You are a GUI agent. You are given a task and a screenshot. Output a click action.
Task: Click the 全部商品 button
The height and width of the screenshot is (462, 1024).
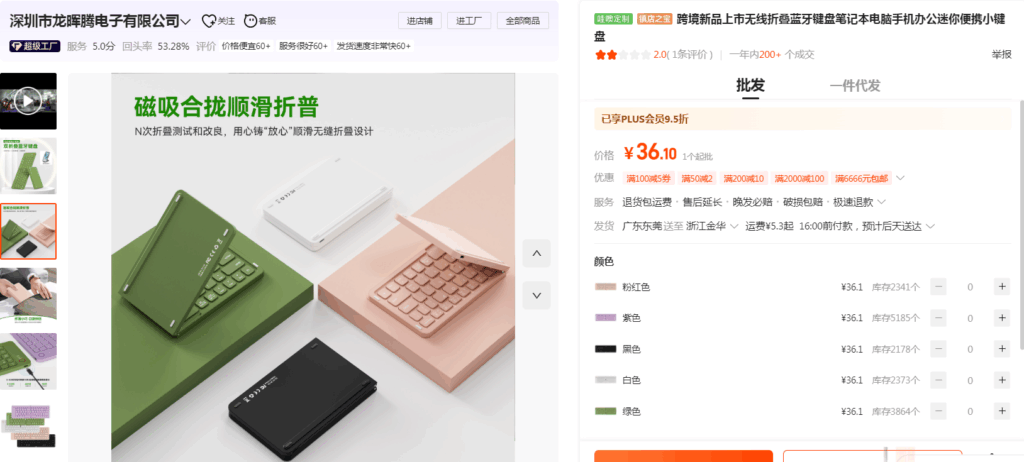523,20
